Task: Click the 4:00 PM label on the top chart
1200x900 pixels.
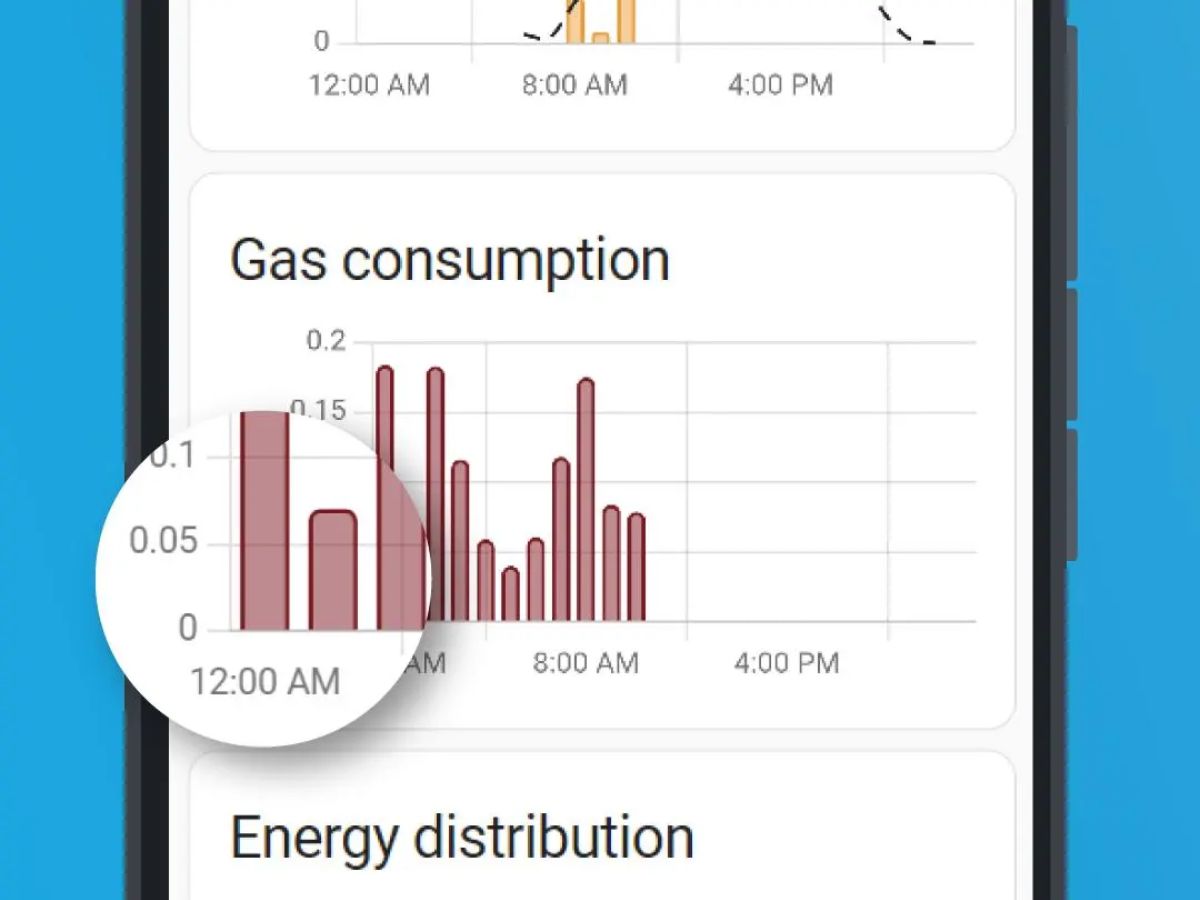Action: pos(780,85)
